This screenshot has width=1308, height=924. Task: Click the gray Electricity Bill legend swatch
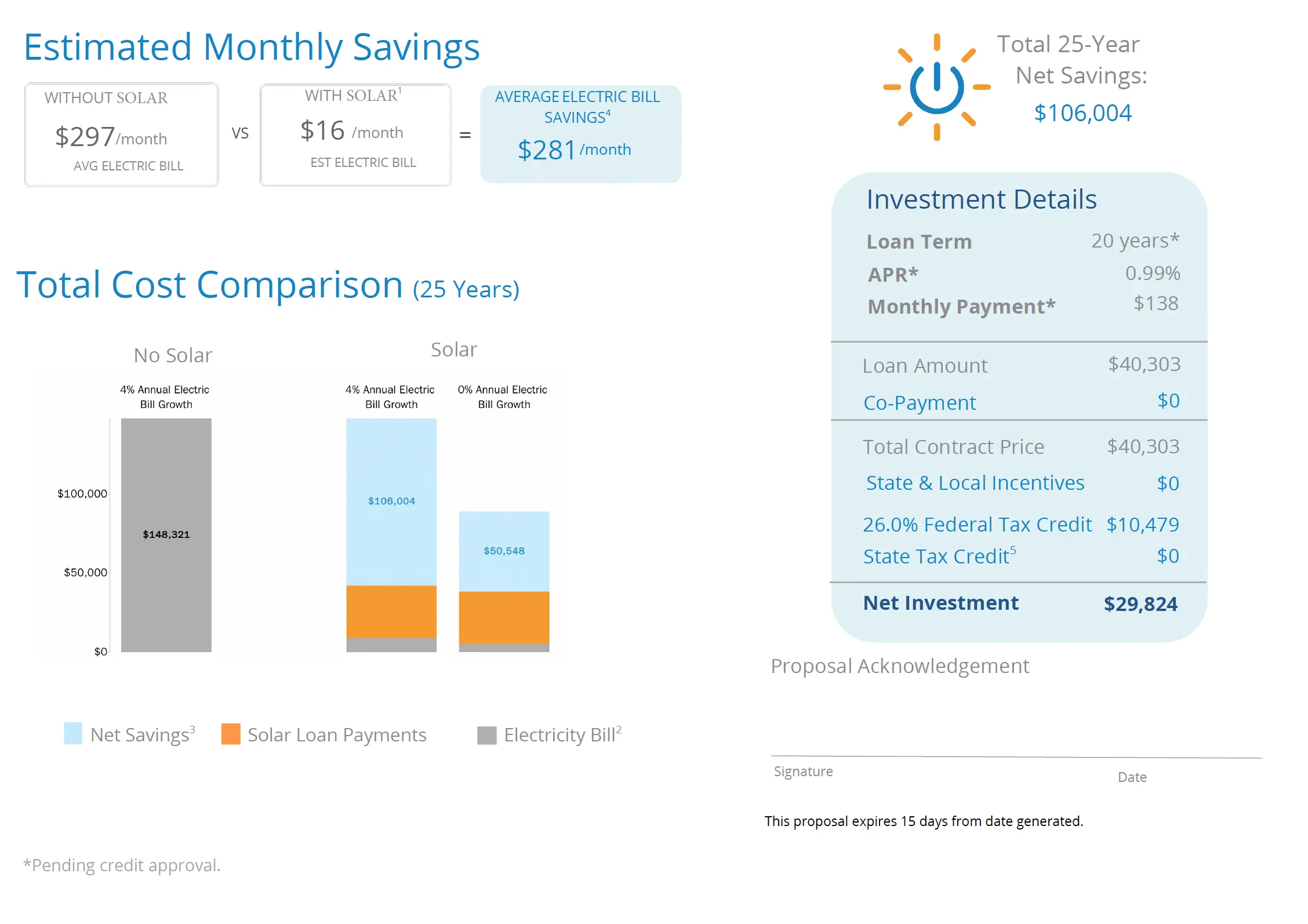click(x=486, y=735)
